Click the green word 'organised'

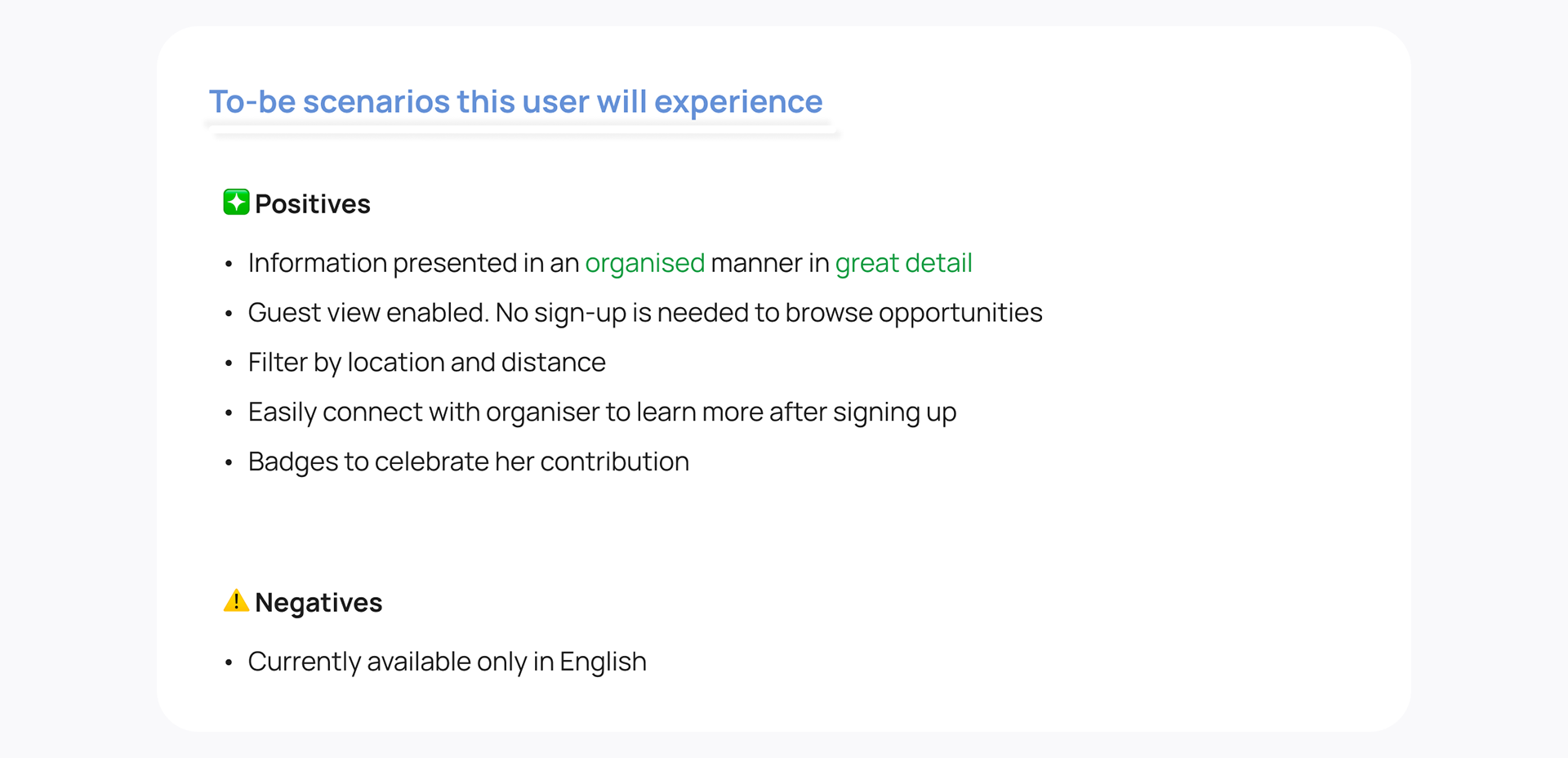[644, 263]
